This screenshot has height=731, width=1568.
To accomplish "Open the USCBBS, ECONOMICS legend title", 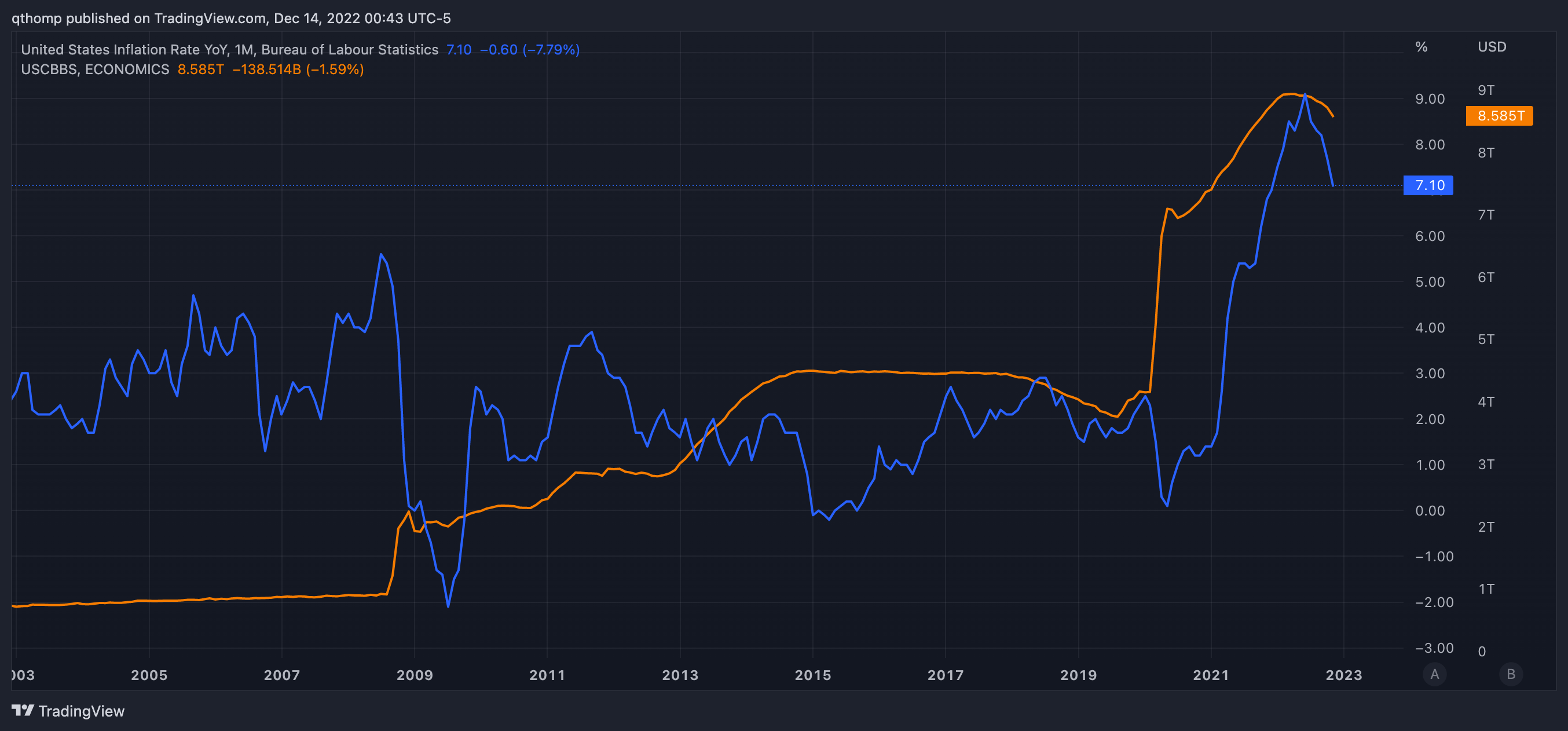I will (95, 70).
